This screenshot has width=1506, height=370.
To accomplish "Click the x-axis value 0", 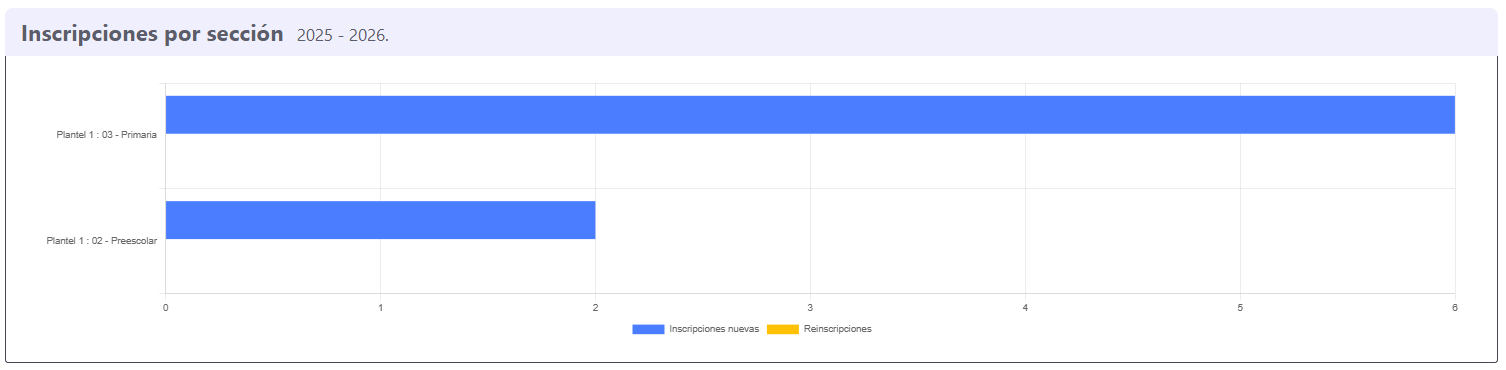I will coord(165,307).
